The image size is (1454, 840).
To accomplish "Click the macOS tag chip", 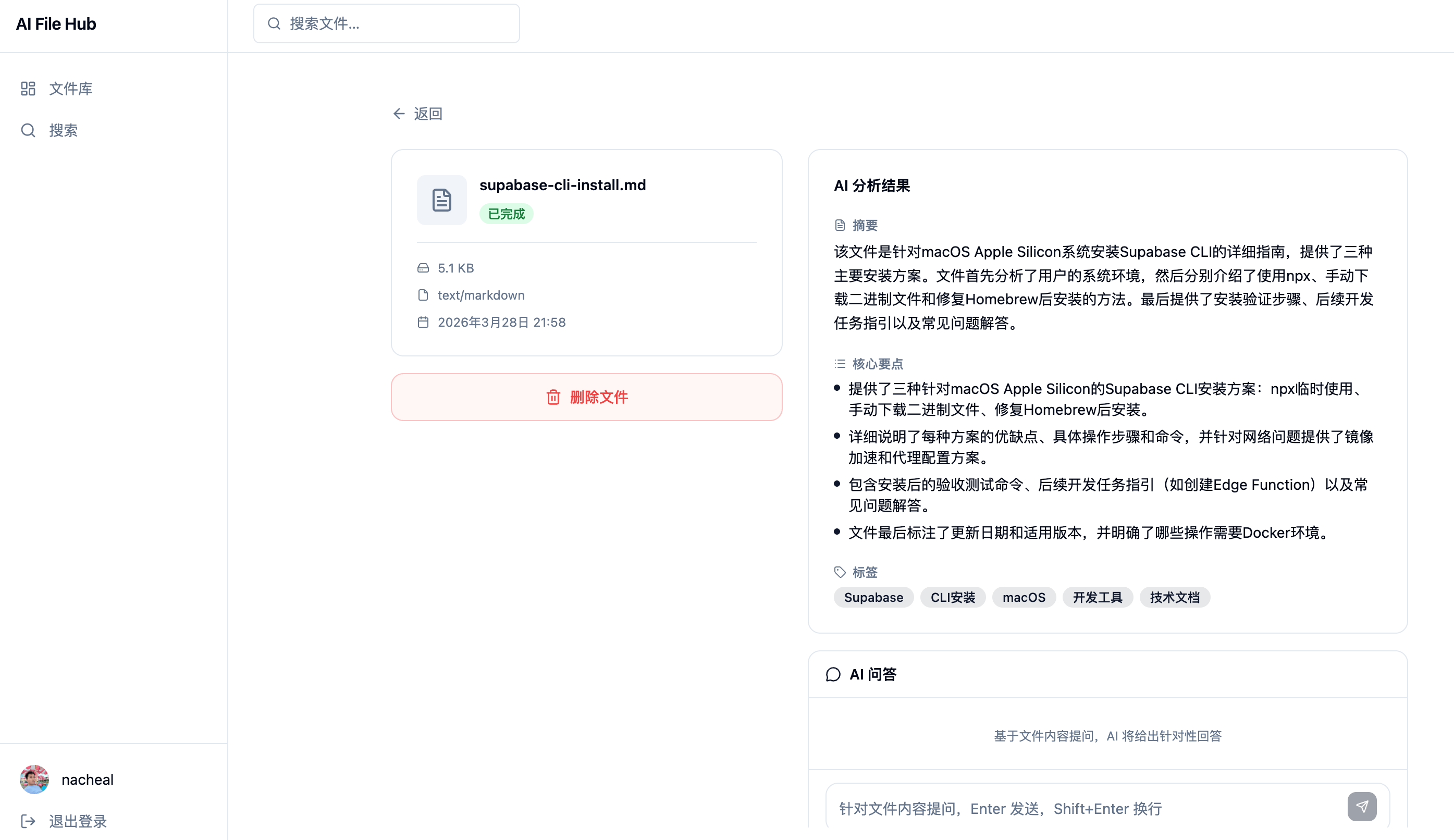I will [x=1024, y=598].
